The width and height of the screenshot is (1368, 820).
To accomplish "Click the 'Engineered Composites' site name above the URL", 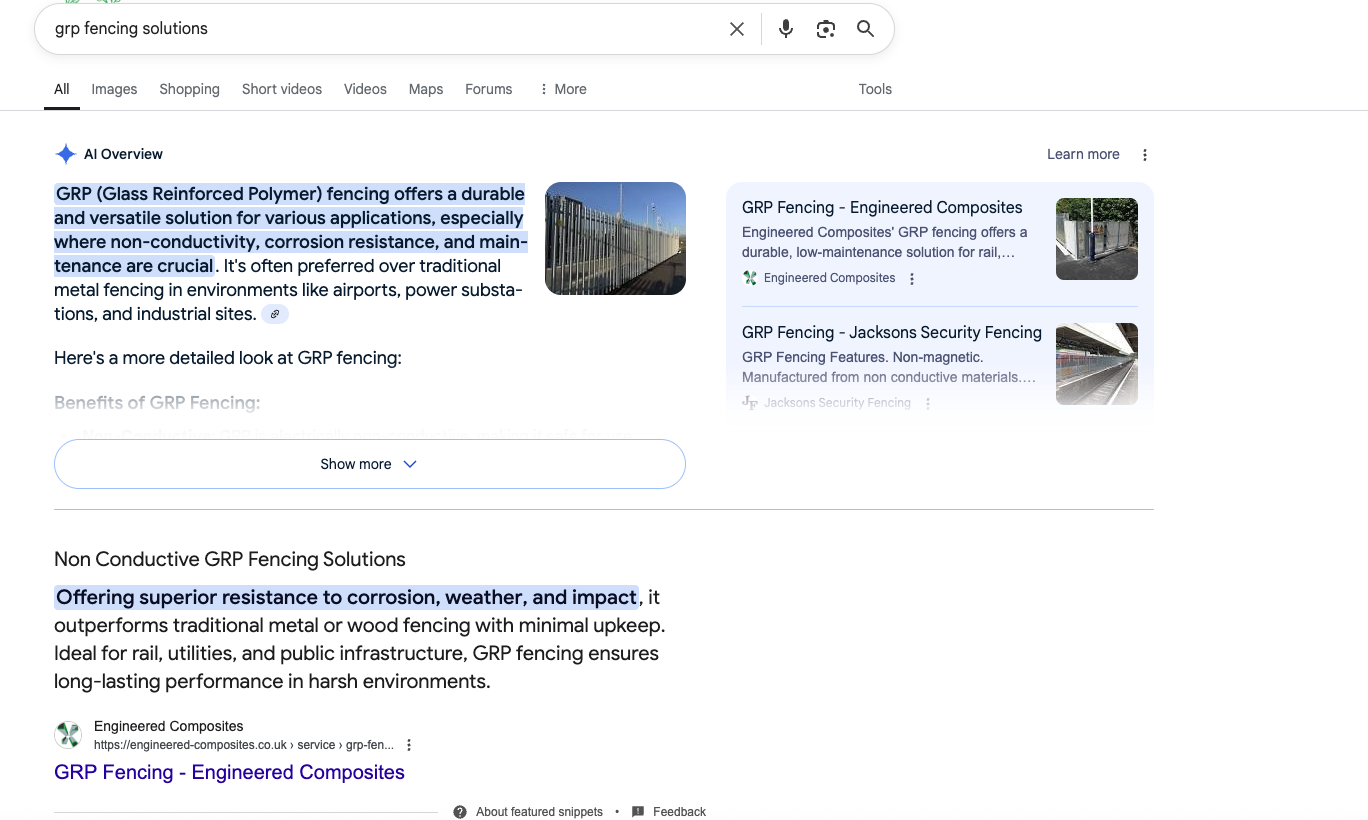I will point(168,726).
